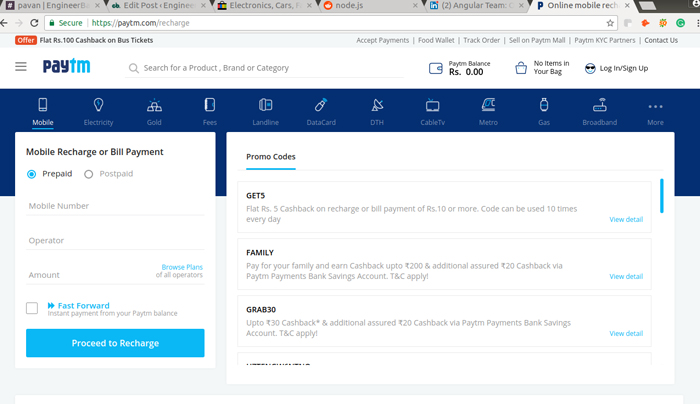The image size is (700, 404).
Task: Open Accept Payments link
Action: pyautogui.click(x=383, y=40)
